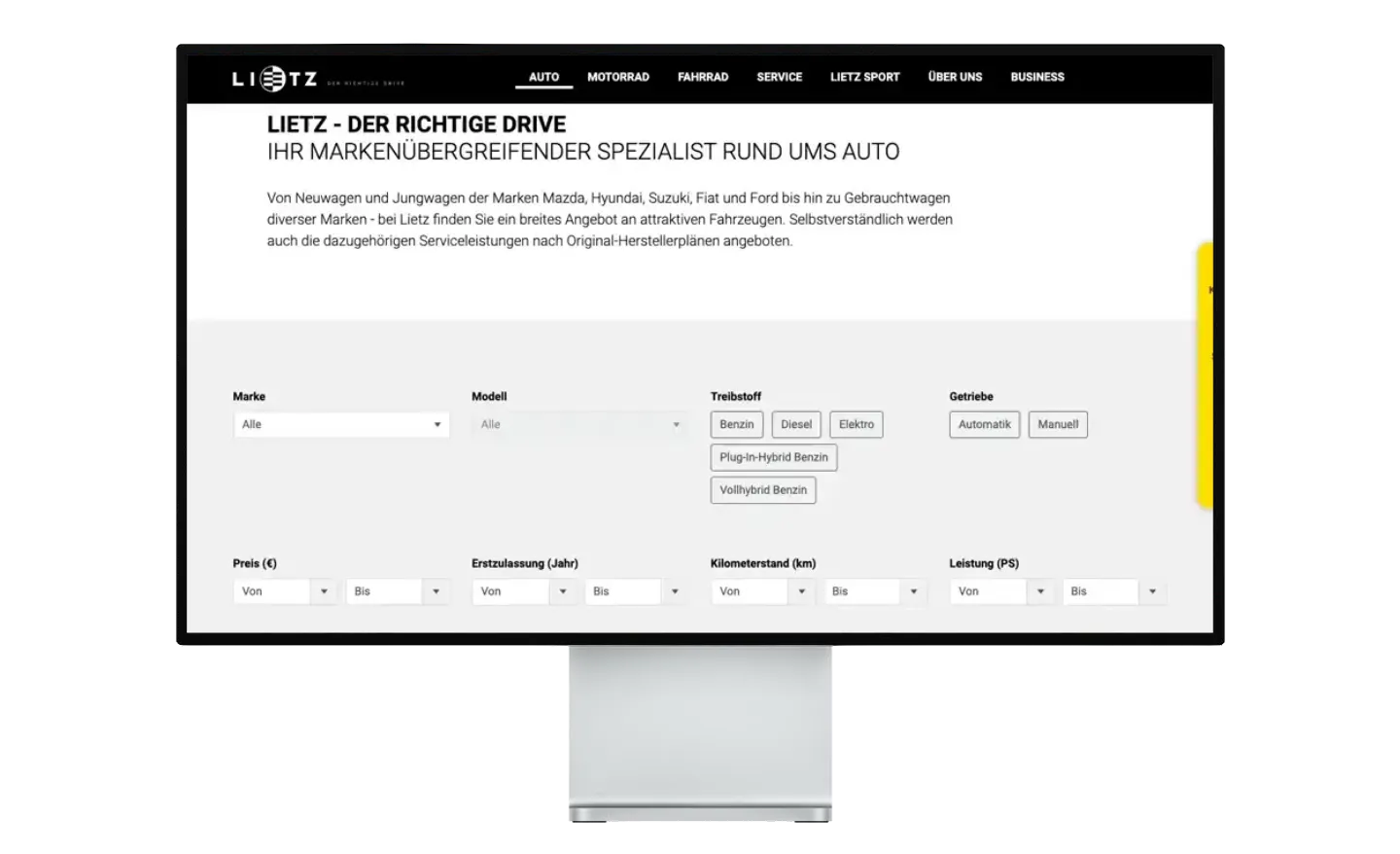The width and height of the screenshot is (1400, 854).
Task: Toggle the Vollhybrid Benzin filter
Action: 763,490
